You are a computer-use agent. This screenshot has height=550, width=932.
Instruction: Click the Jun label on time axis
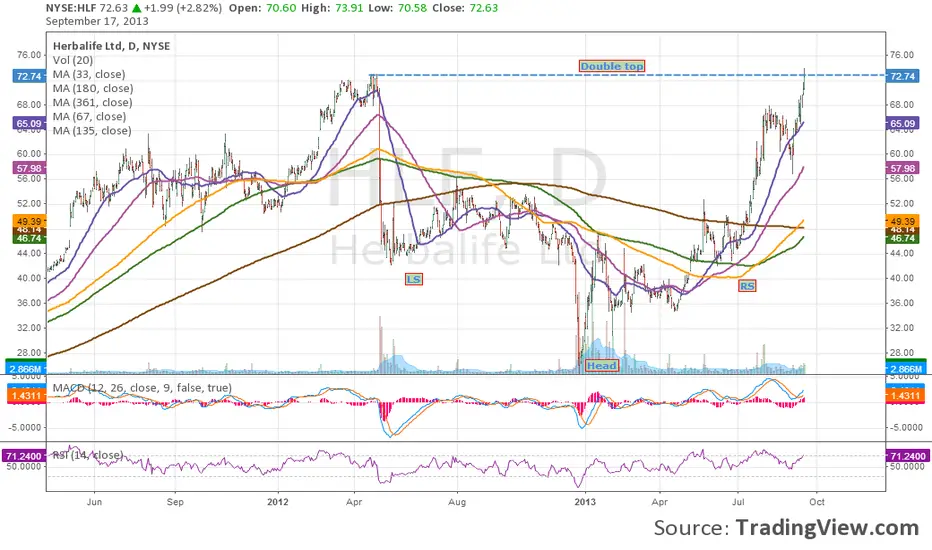(95, 502)
